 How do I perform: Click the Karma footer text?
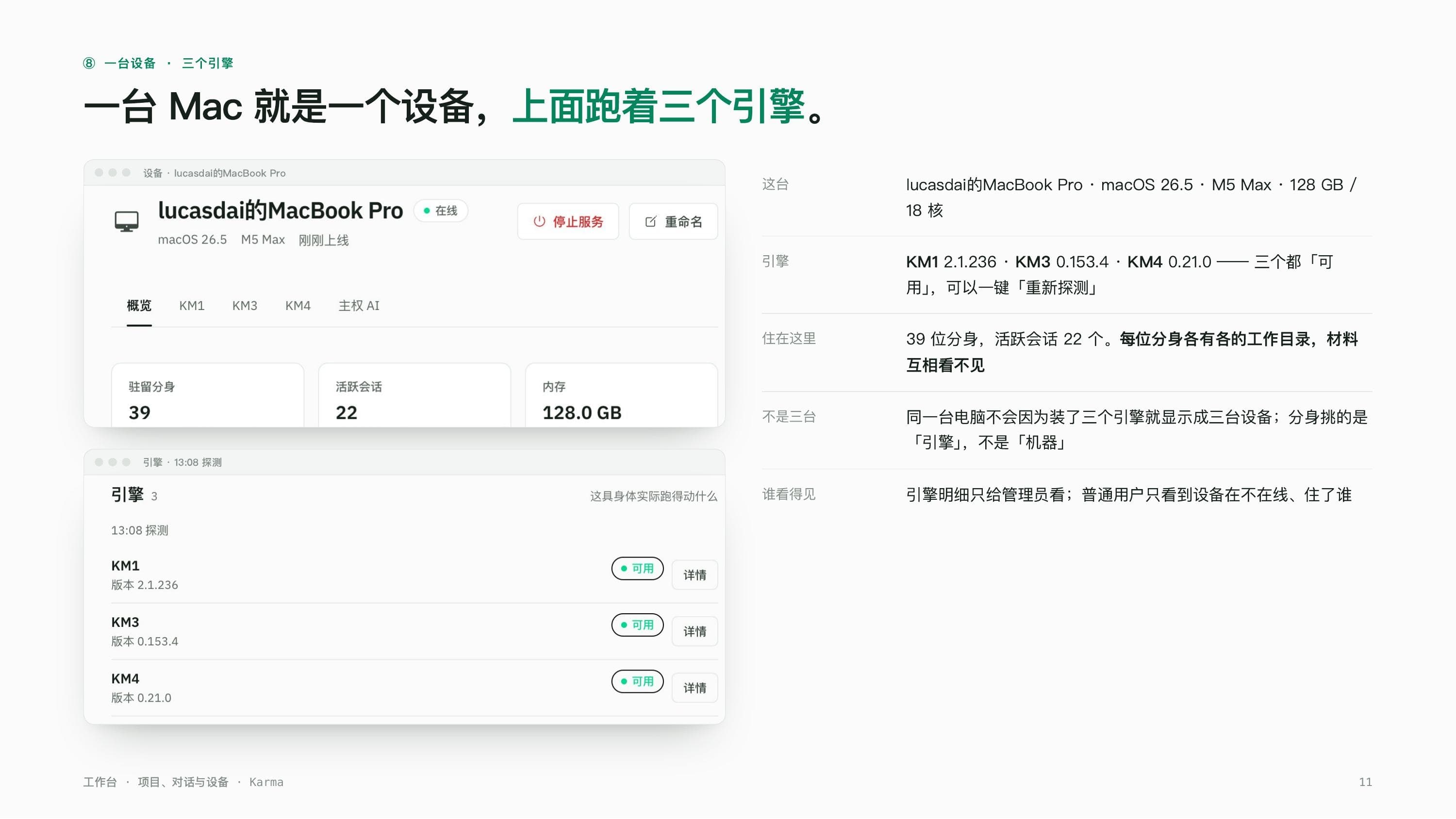point(266,782)
